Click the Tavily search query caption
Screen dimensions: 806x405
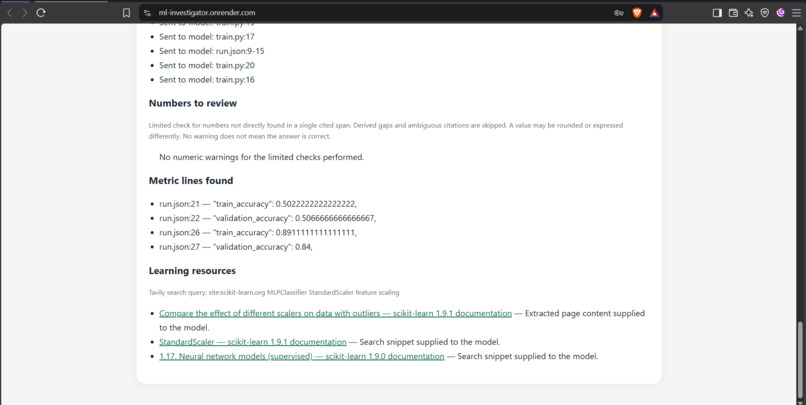click(x=274, y=292)
